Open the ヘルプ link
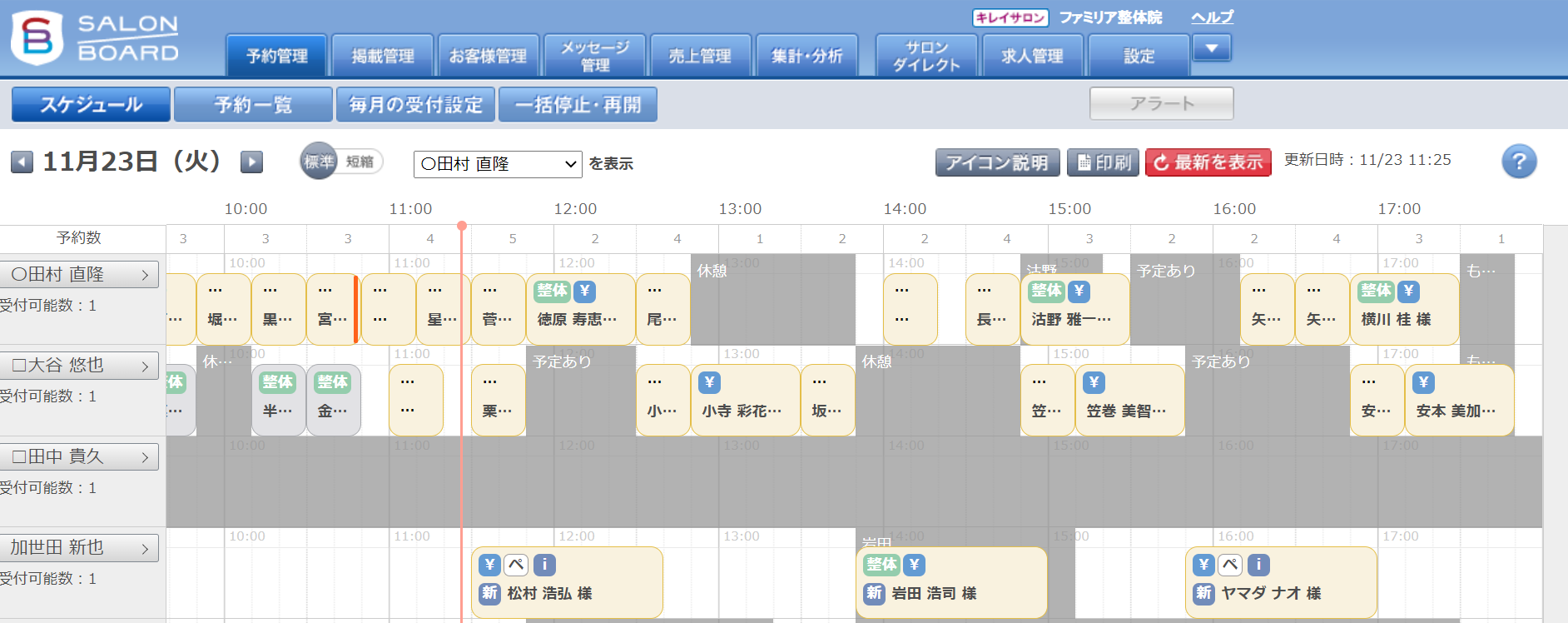Viewport: 1568px width, 623px height. pos(1212,17)
